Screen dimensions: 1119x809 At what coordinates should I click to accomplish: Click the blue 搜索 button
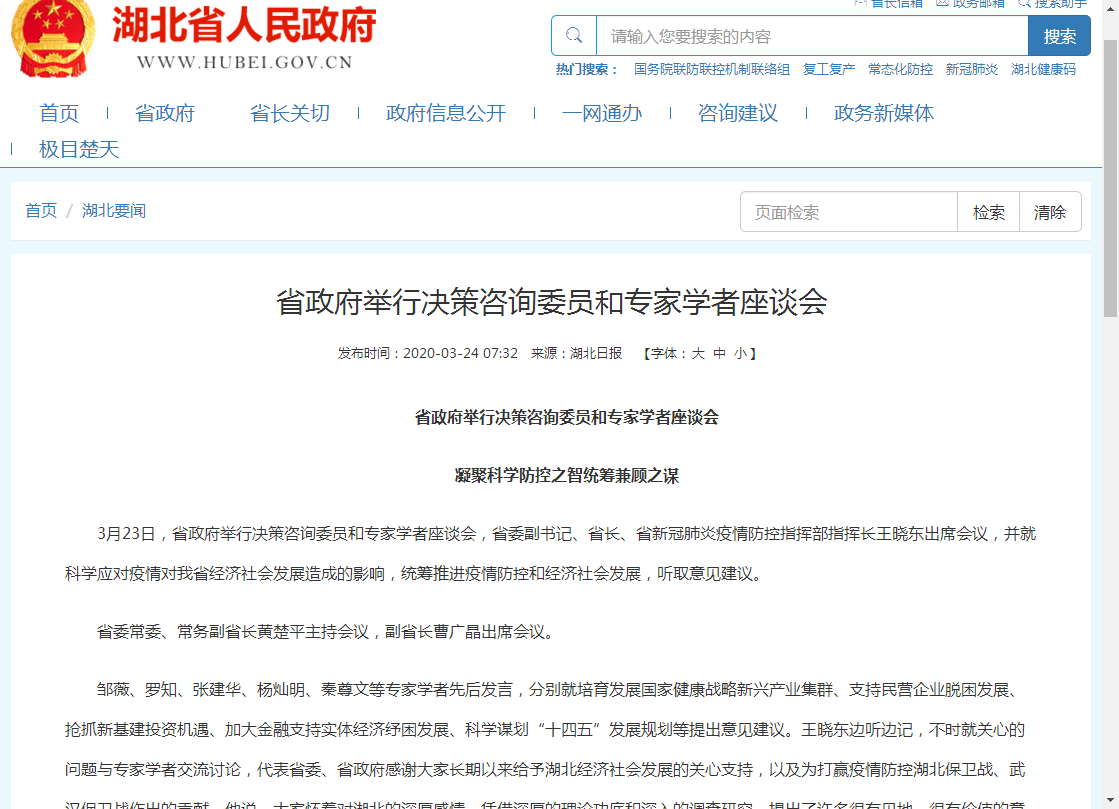[x=1059, y=36]
